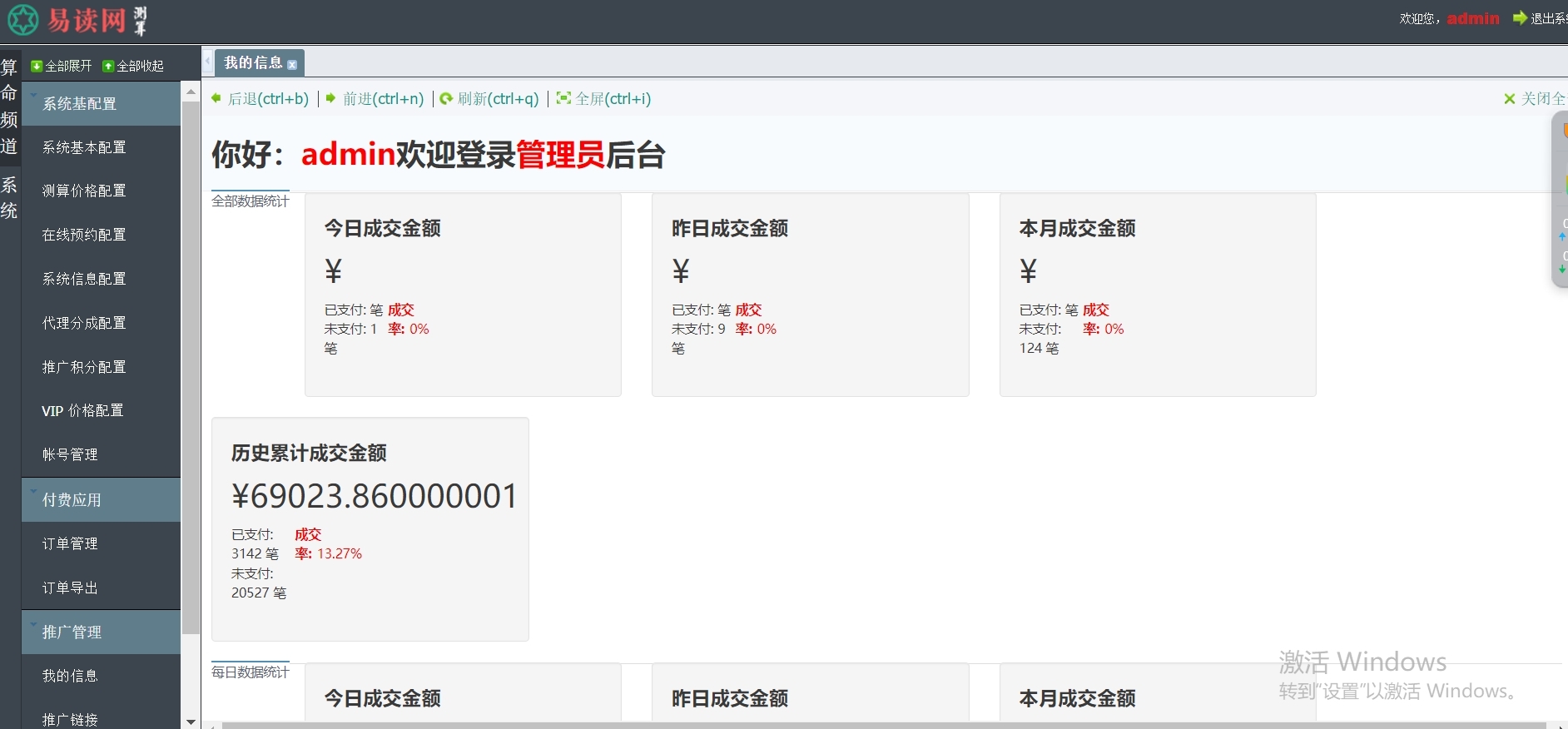
Task: Click the 后退 back arrow icon
Action: pyautogui.click(x=217, y=98)
